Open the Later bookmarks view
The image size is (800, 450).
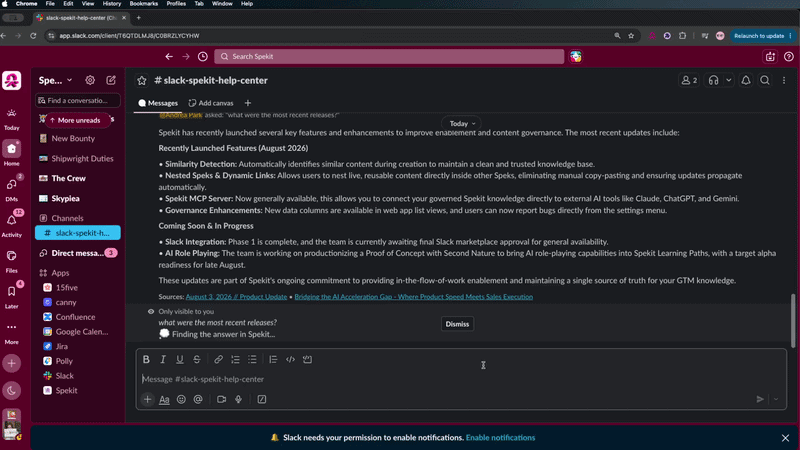point(11,295)
